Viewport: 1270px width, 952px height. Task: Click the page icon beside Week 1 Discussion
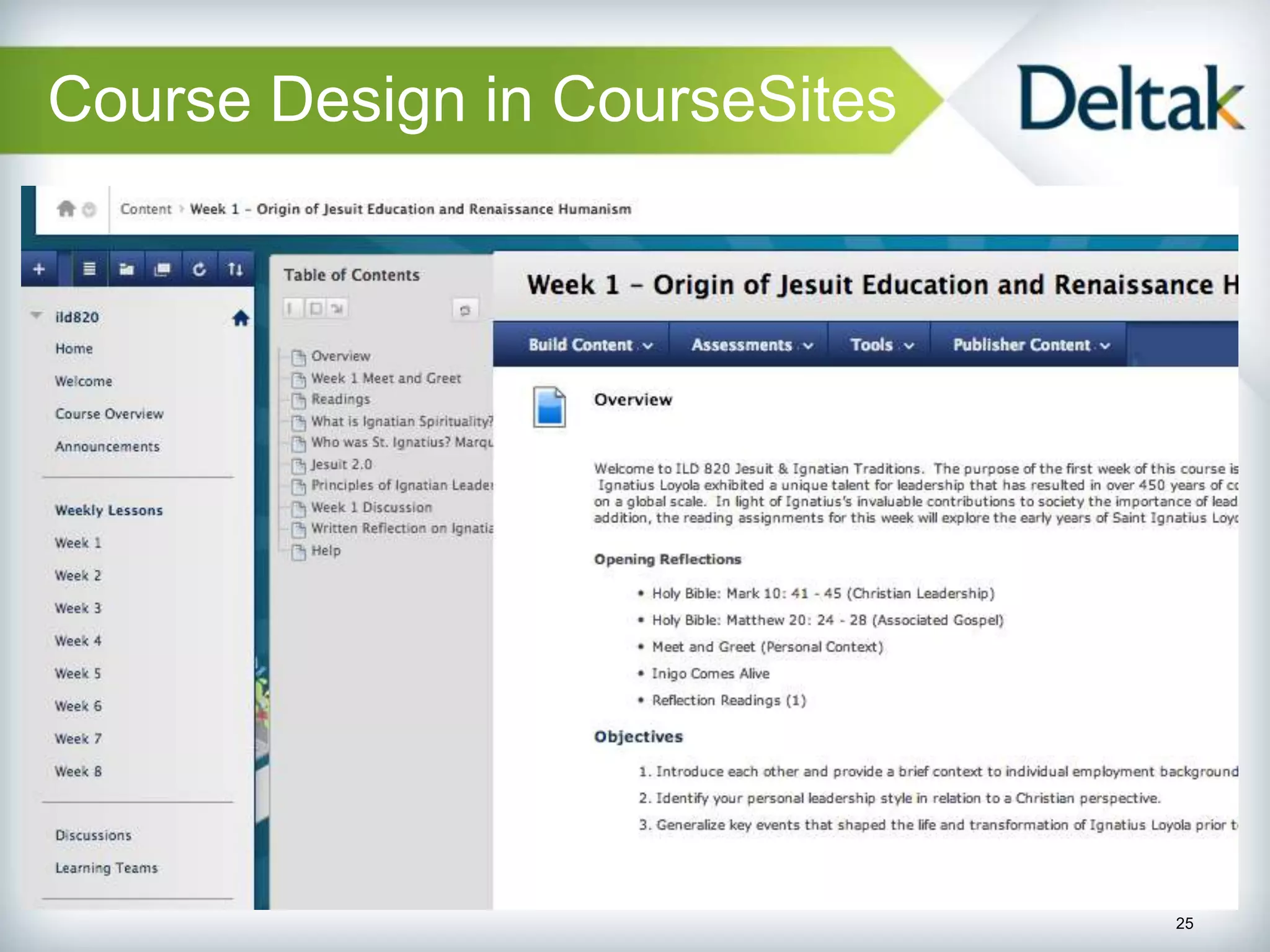(x=299, y=508)
